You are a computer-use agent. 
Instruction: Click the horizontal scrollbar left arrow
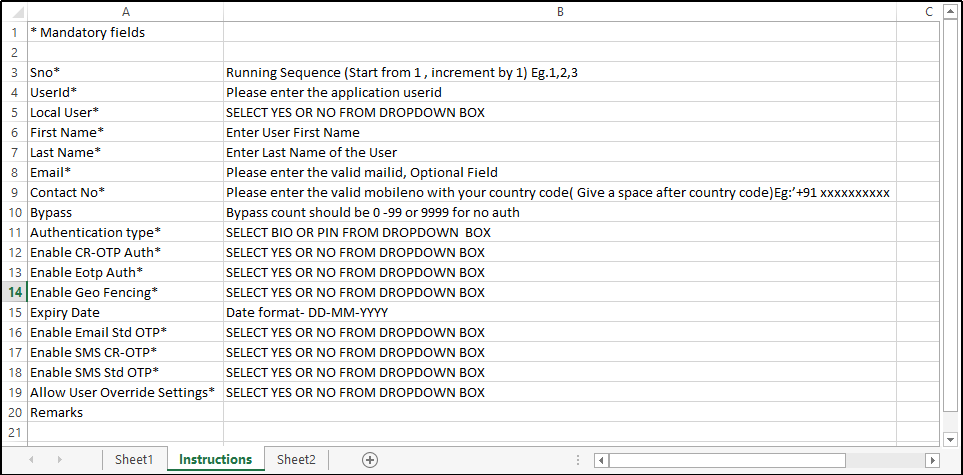click(601, 460)
